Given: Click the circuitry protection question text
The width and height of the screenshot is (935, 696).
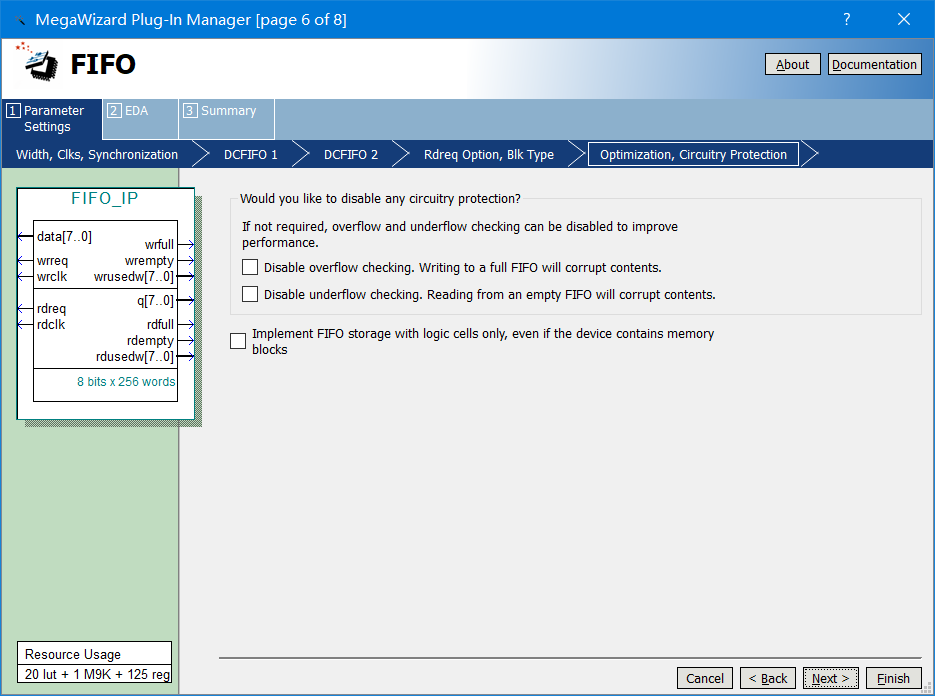Looking at the screenshot, I should click(x=380, y=199).
